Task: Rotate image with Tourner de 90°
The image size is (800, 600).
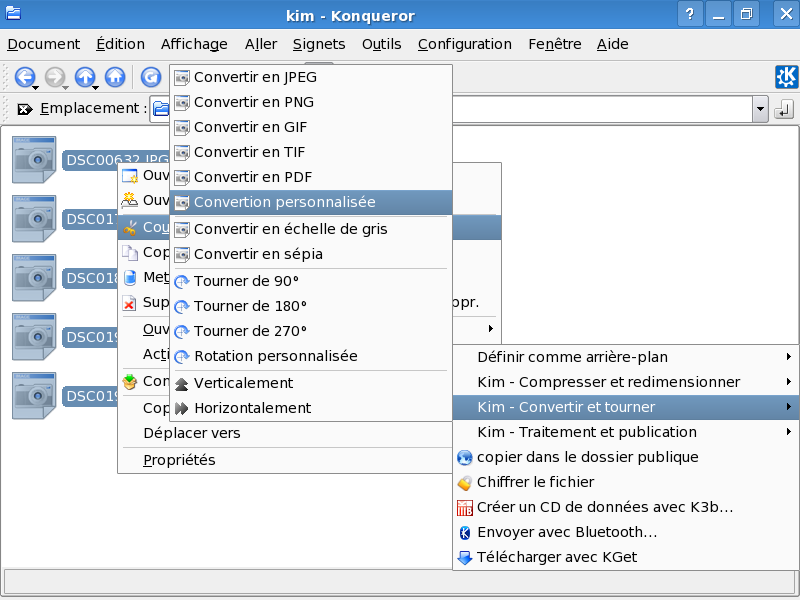Action: pos(311,281)
